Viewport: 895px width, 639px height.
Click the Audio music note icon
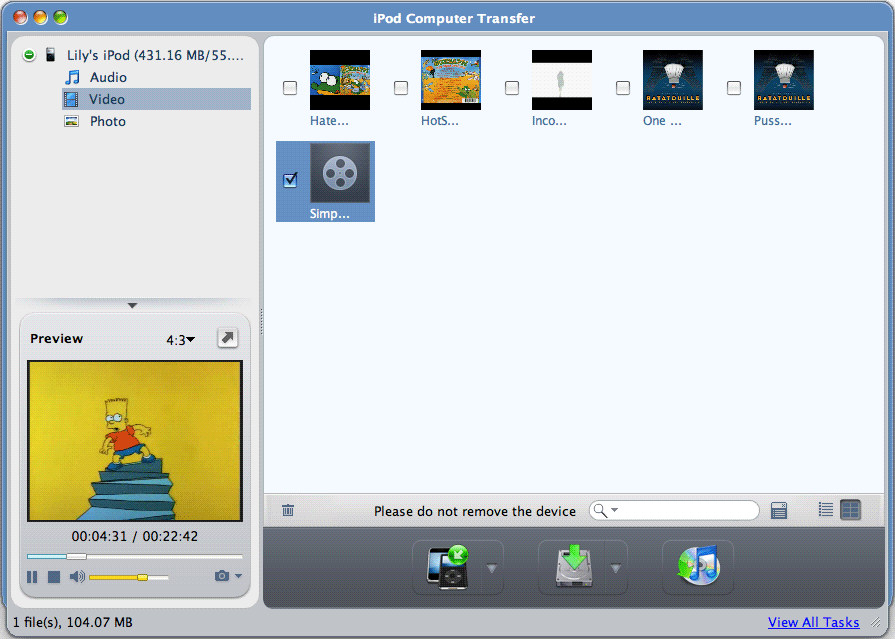[72, 77]
